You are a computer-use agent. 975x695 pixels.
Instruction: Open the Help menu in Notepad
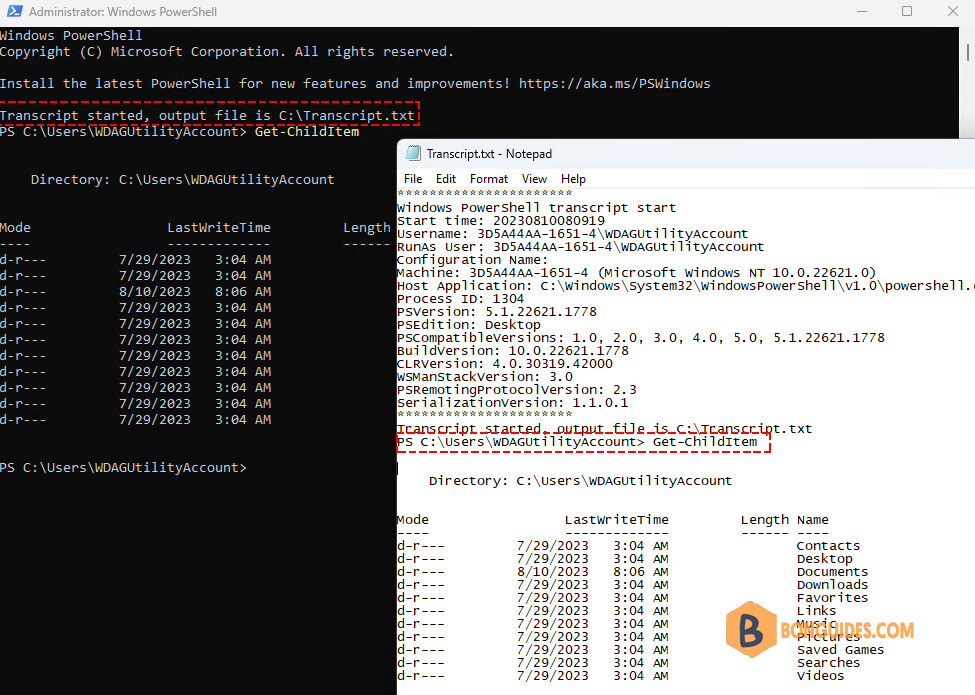point(573,179)
